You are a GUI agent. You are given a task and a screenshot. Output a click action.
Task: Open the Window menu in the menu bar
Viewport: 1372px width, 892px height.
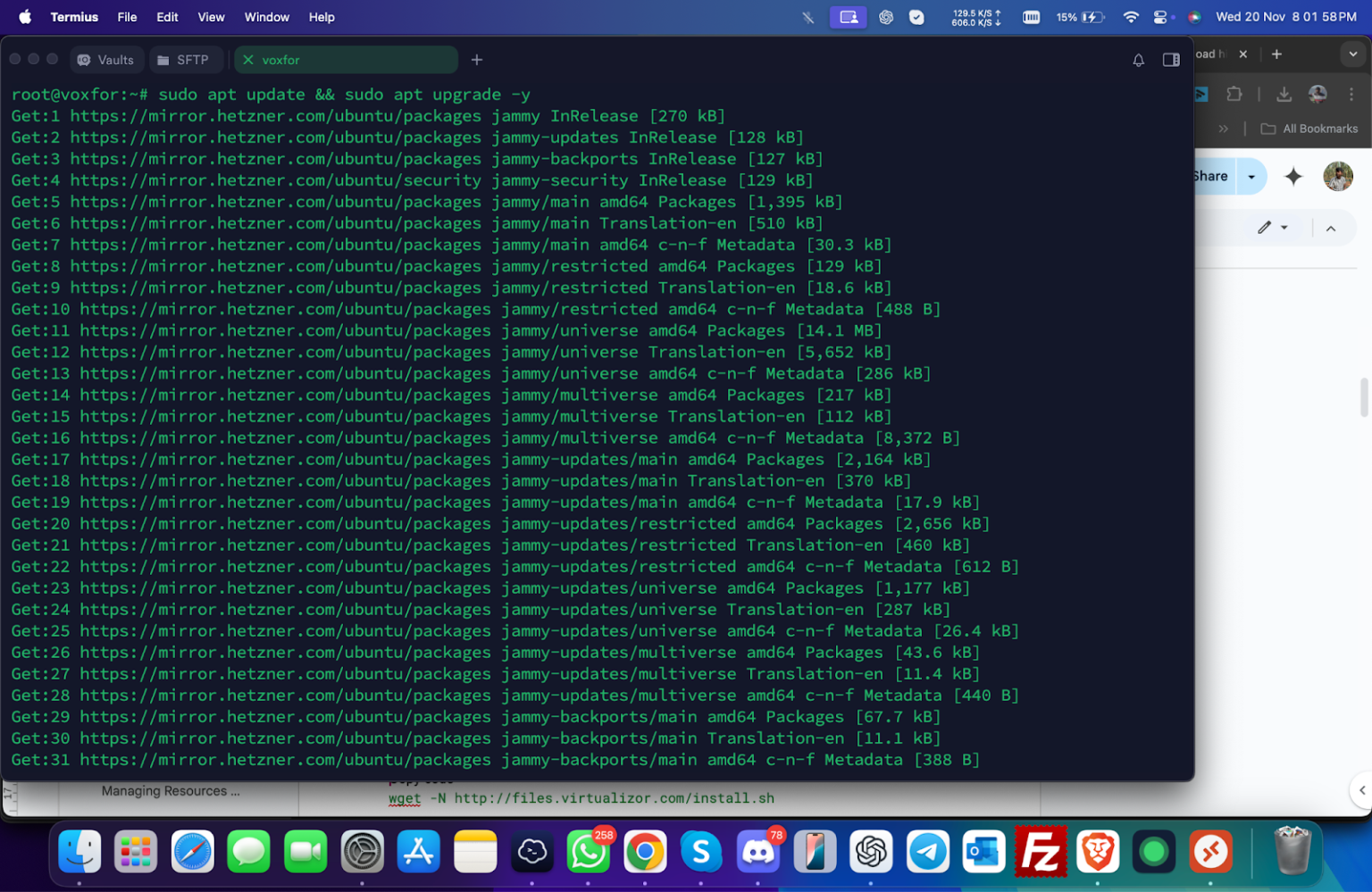tap(266, 17)
